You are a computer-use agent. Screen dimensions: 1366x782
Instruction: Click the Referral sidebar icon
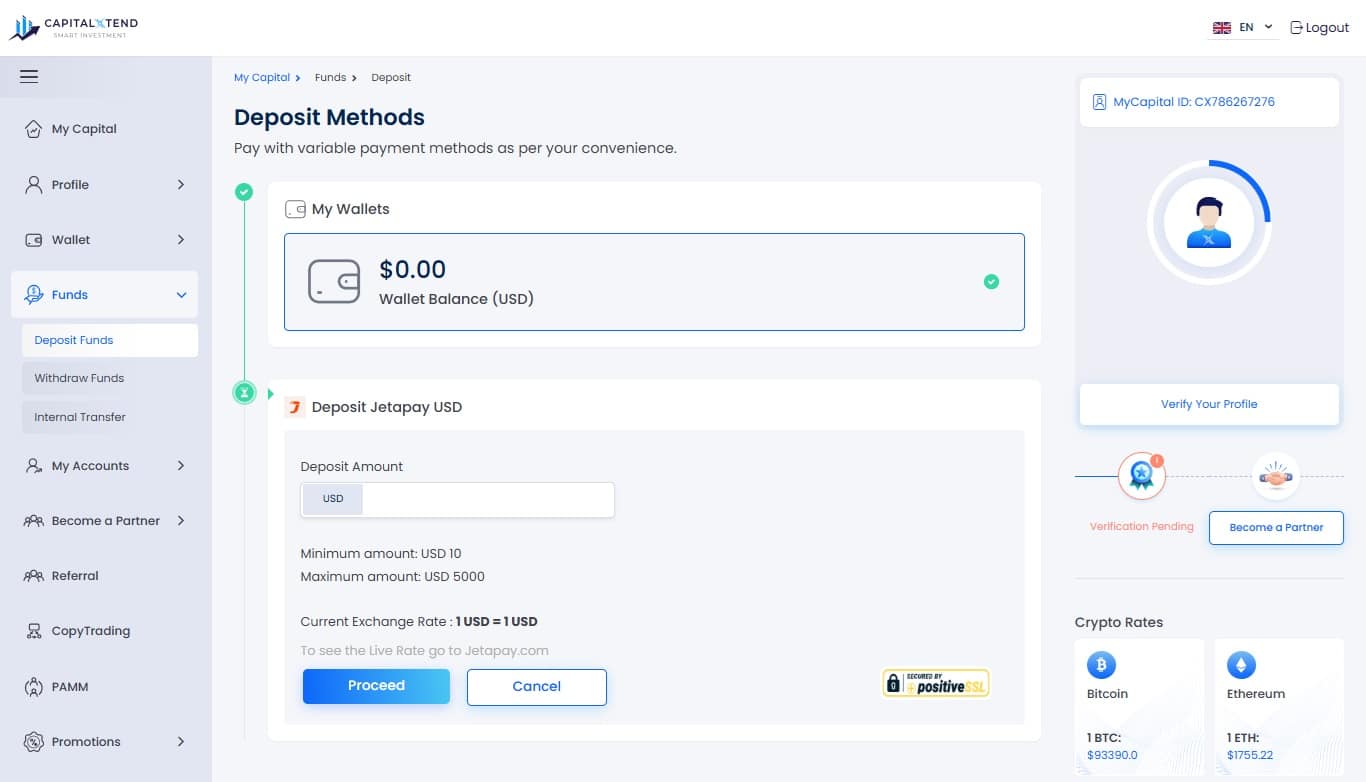34,576
